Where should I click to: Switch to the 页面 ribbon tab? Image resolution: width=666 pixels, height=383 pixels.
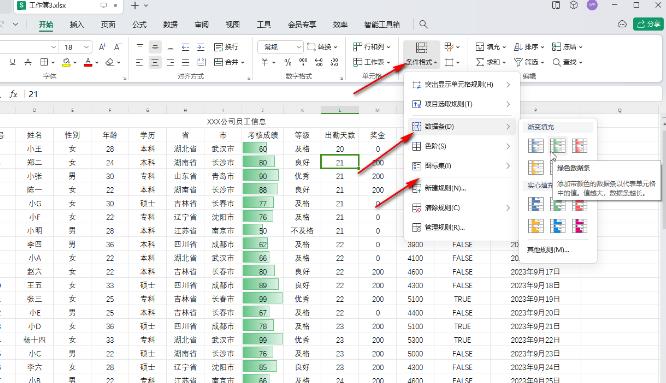tap(108, 25)
